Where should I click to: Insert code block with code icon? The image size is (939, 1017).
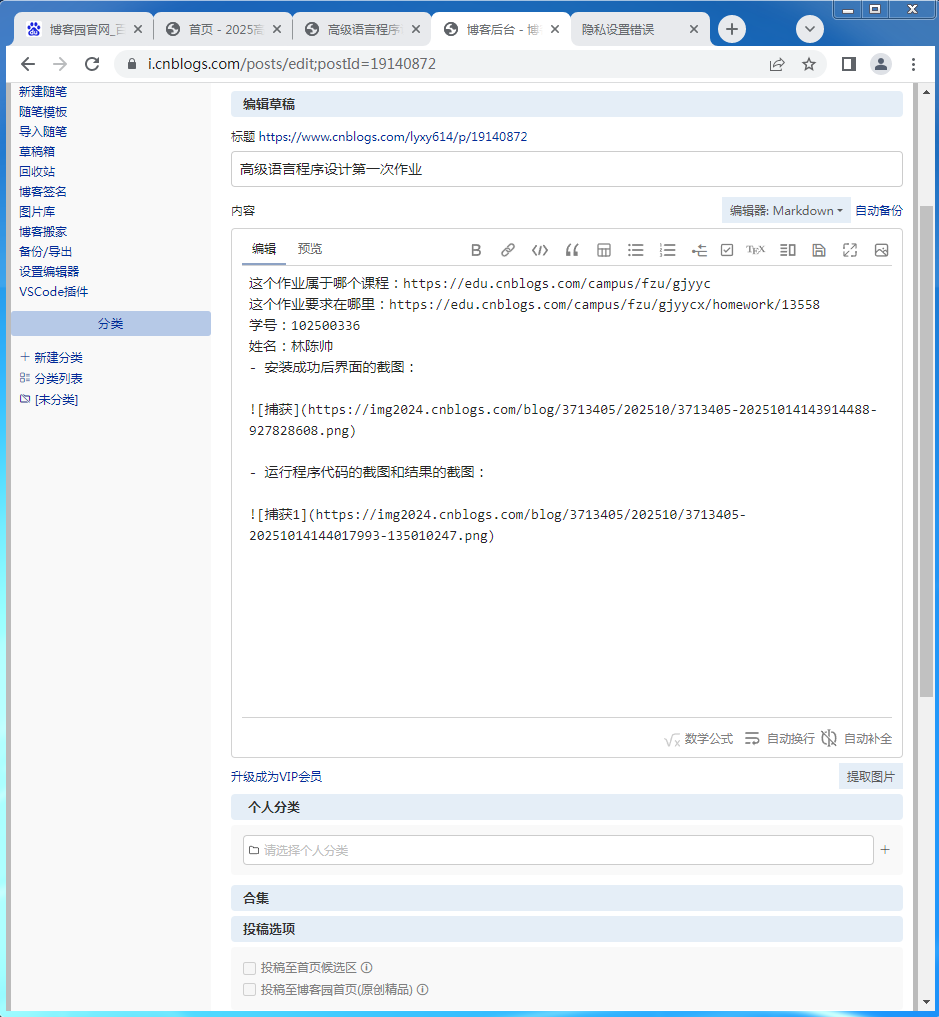540,250
